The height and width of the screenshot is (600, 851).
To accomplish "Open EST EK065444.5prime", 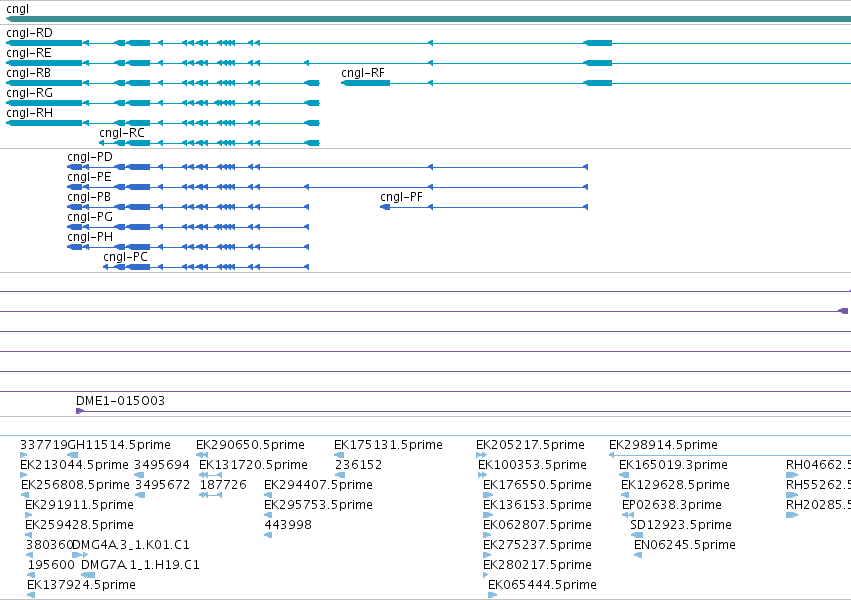I will click(542, 585).
